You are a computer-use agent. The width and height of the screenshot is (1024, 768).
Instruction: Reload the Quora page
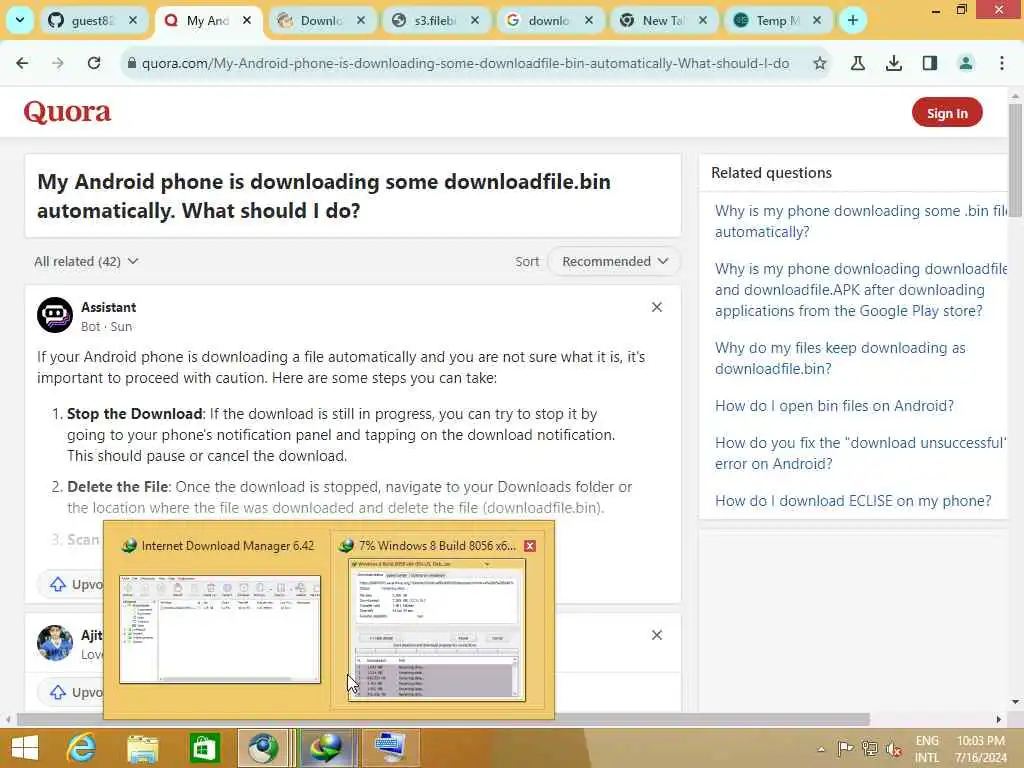[x=94, y=63]
